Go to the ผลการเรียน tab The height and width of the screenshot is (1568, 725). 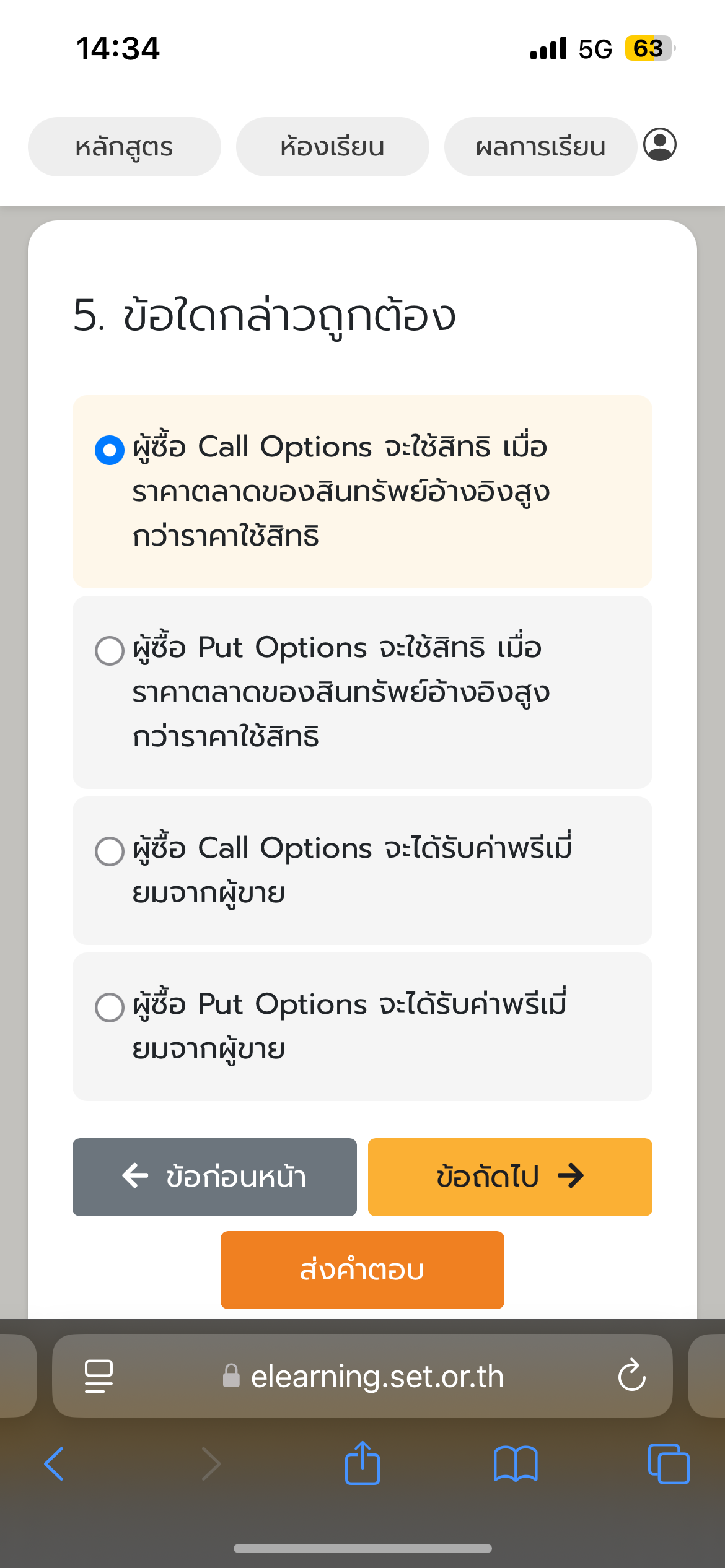pyautogui.click(x=540, y=147)
